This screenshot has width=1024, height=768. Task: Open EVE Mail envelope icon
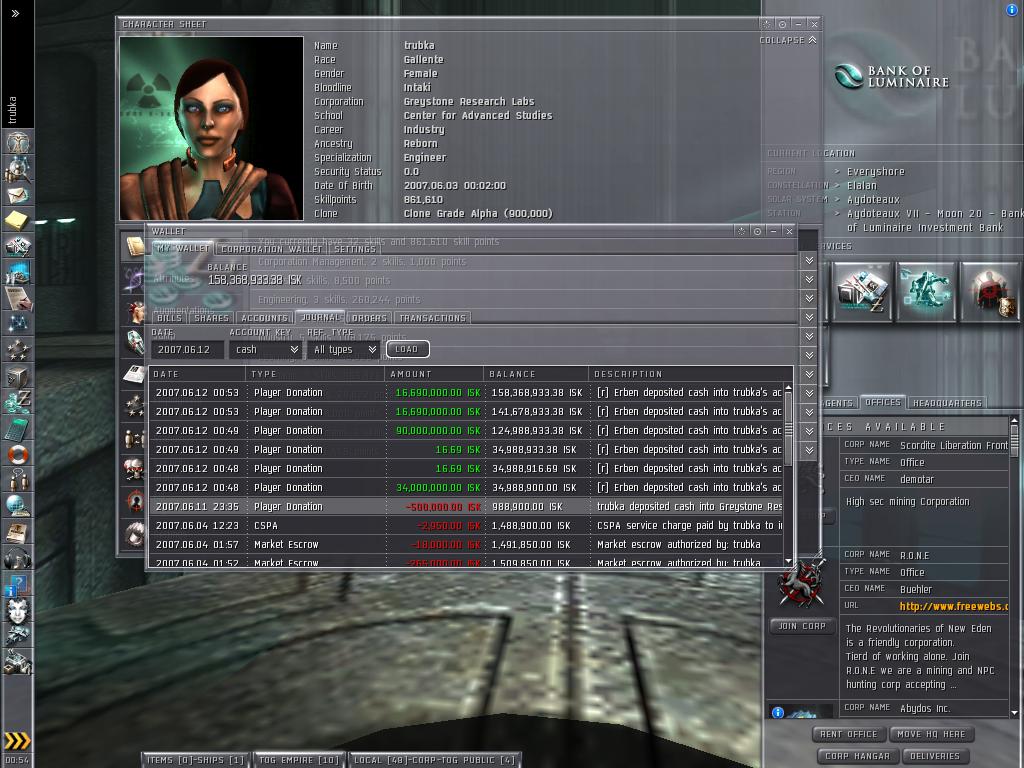click(18, 195)
